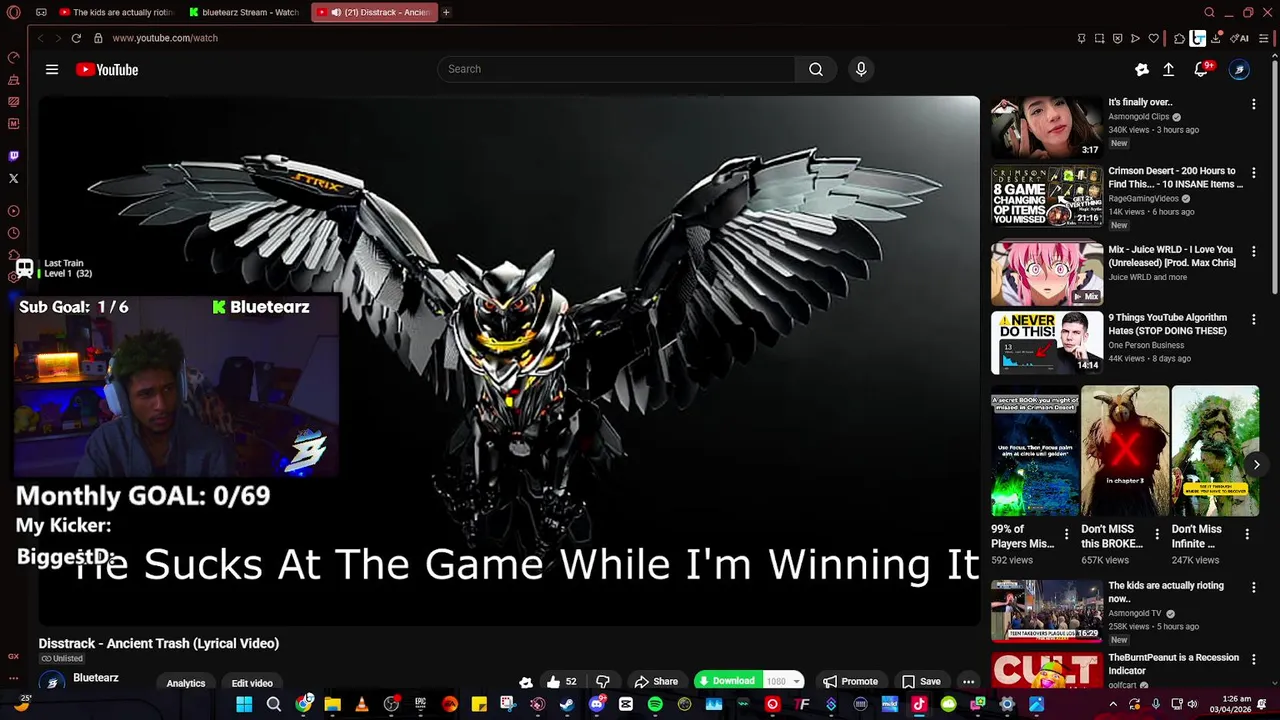Open YouTube notifications bell

click(x=1201, y=69)
